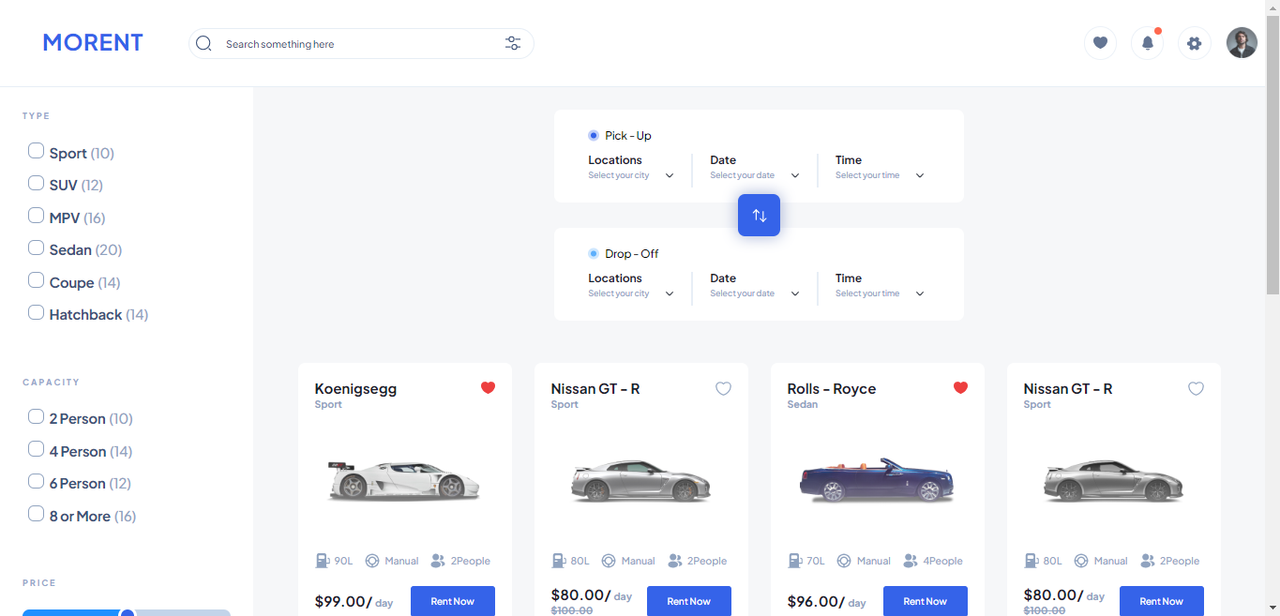The image size is (1280, 616).
Task: Check the Sport type filter
Action: point(36,151)
